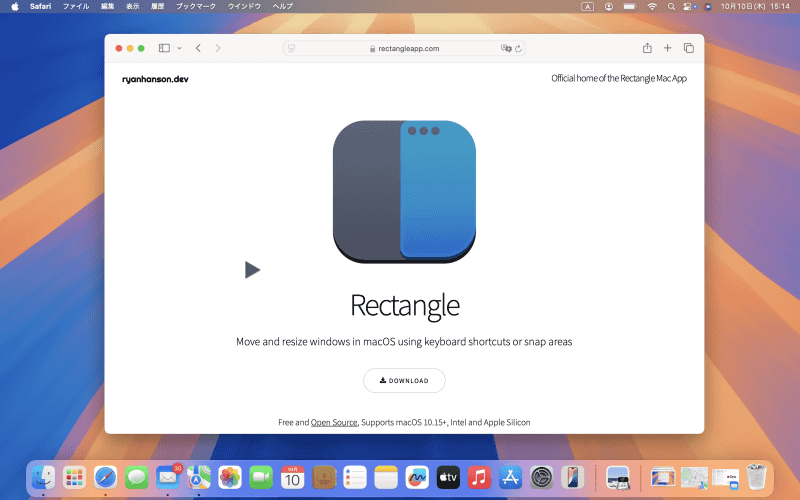Viewport: 800px width, 500px height.
Task: Click the date and time 10月10日(木) 15:14
Action: tap(755, 6)
